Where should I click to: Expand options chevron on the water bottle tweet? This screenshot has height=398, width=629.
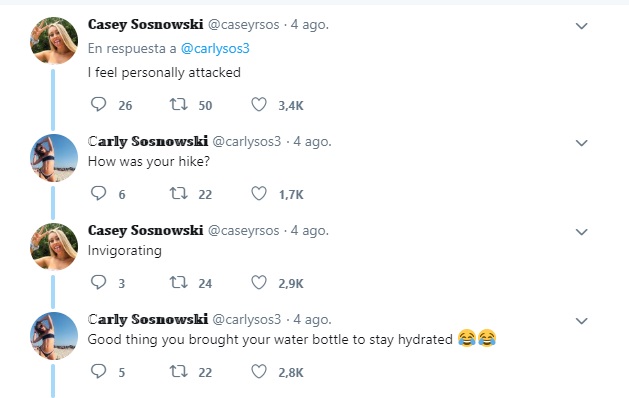tap(581, 321)
